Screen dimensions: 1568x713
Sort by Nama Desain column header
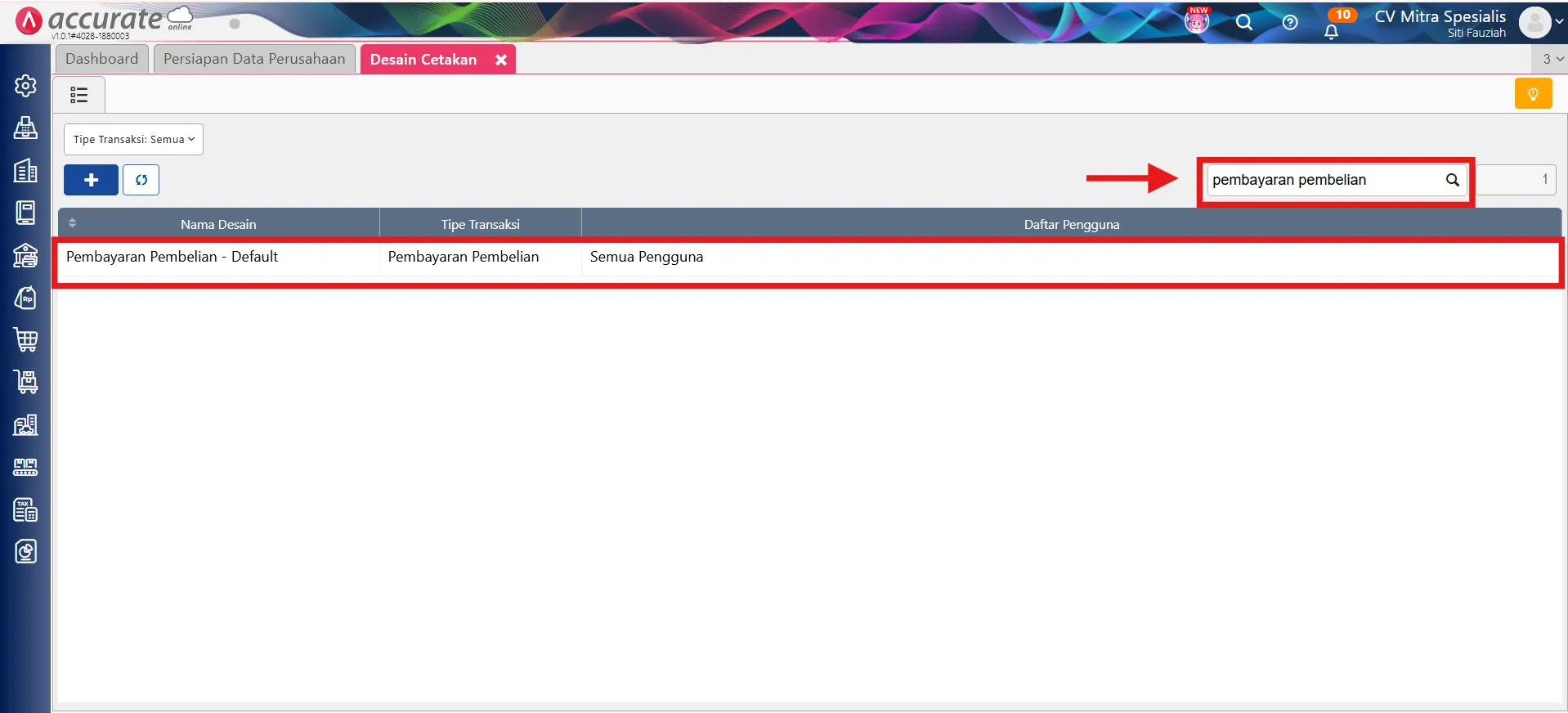pos(218,224)
